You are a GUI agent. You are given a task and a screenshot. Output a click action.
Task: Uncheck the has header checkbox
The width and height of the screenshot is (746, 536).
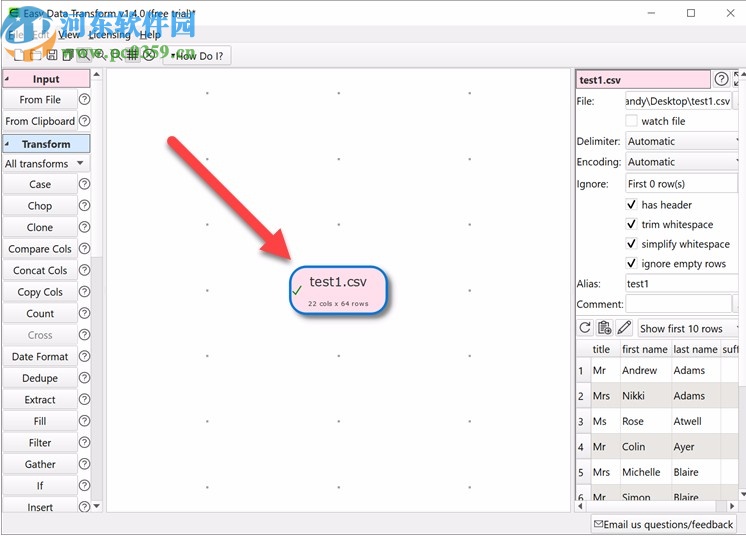pos(631,205)
